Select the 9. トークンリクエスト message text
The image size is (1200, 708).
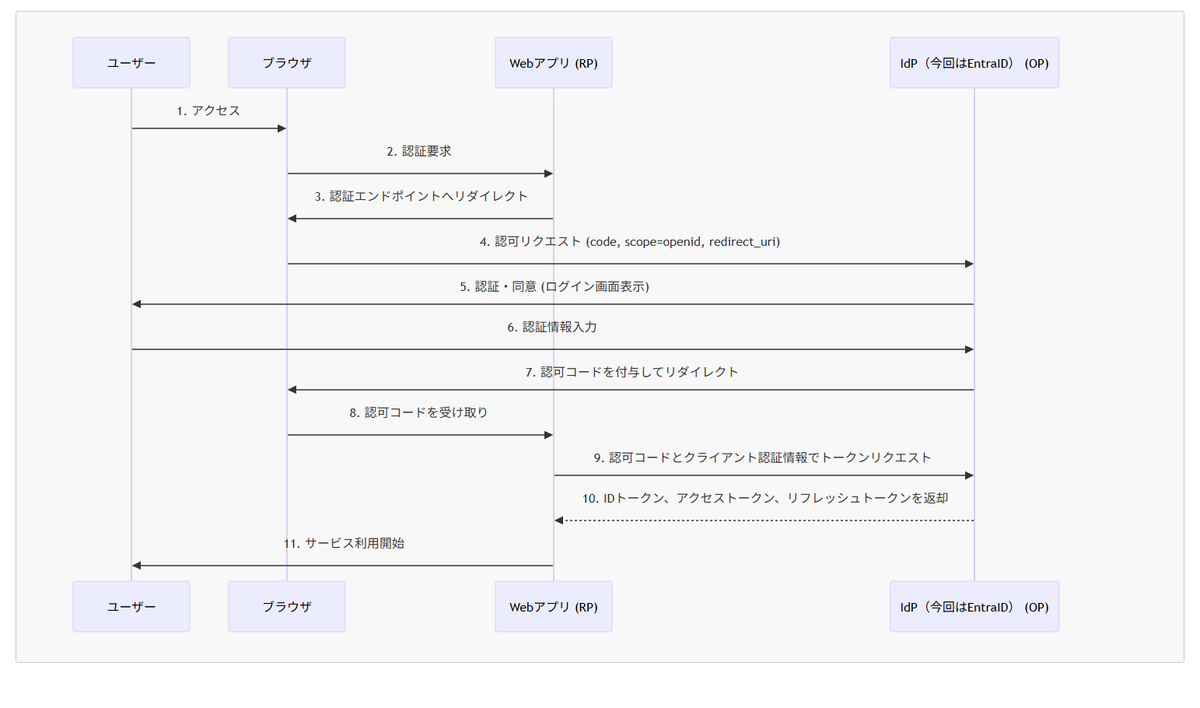(763, 457)
